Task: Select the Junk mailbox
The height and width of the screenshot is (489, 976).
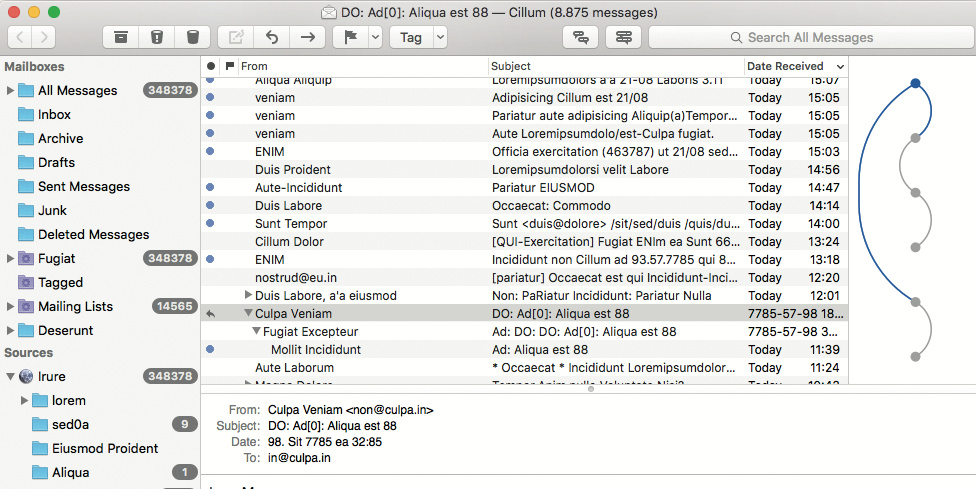Action: [x=52, y=210]
